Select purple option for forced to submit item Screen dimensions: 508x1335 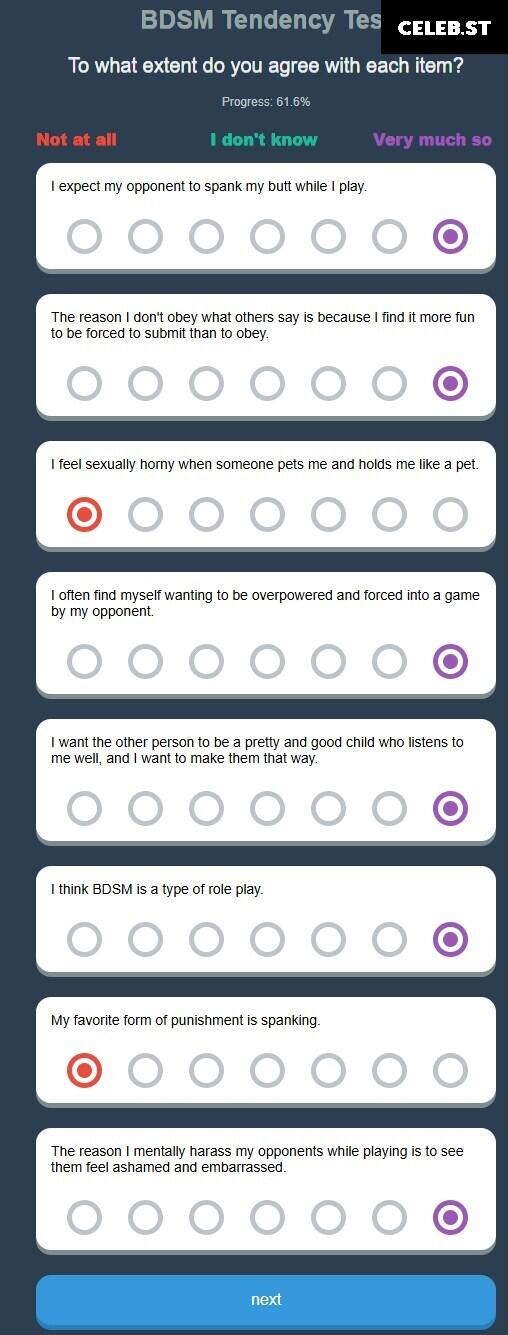click(450, 383)
